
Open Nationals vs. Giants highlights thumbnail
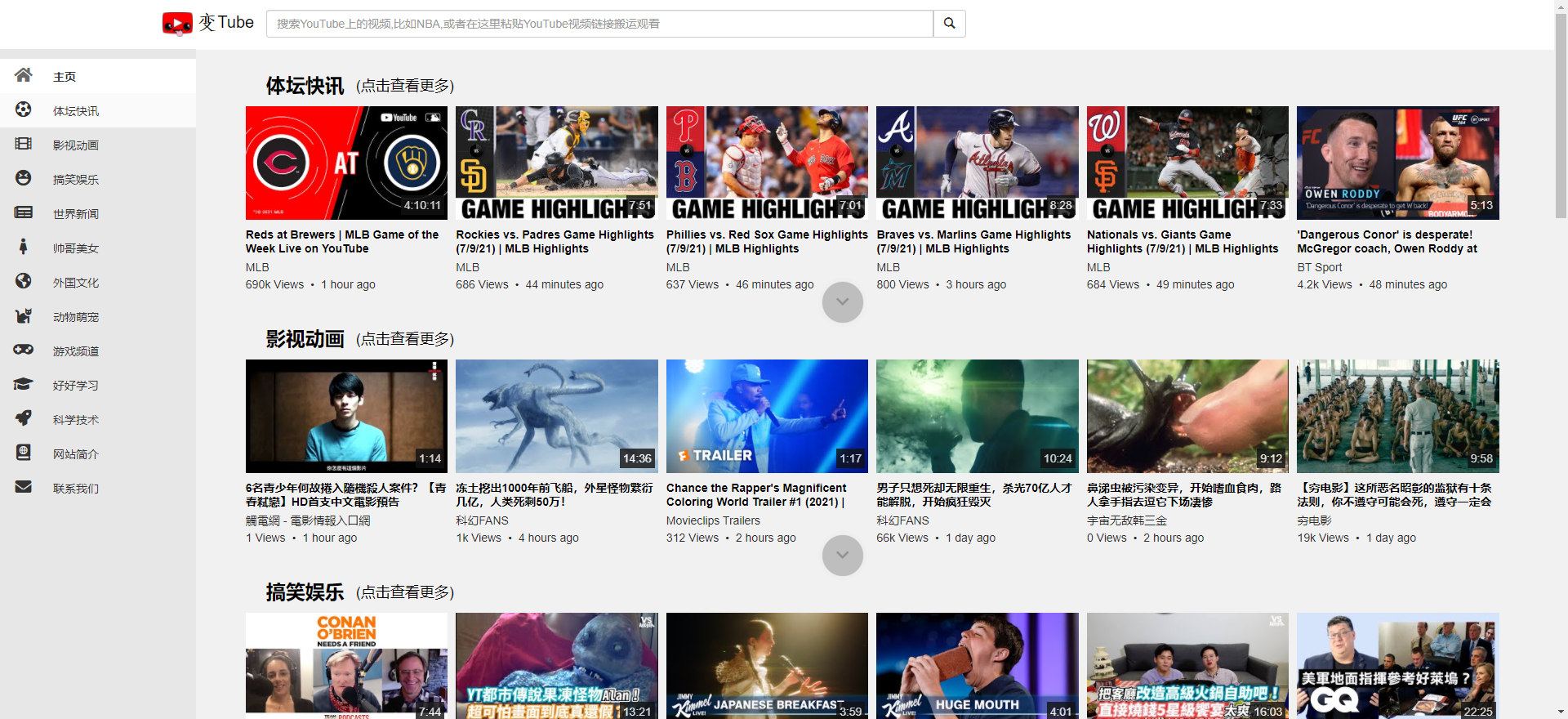pos(1187,163)
